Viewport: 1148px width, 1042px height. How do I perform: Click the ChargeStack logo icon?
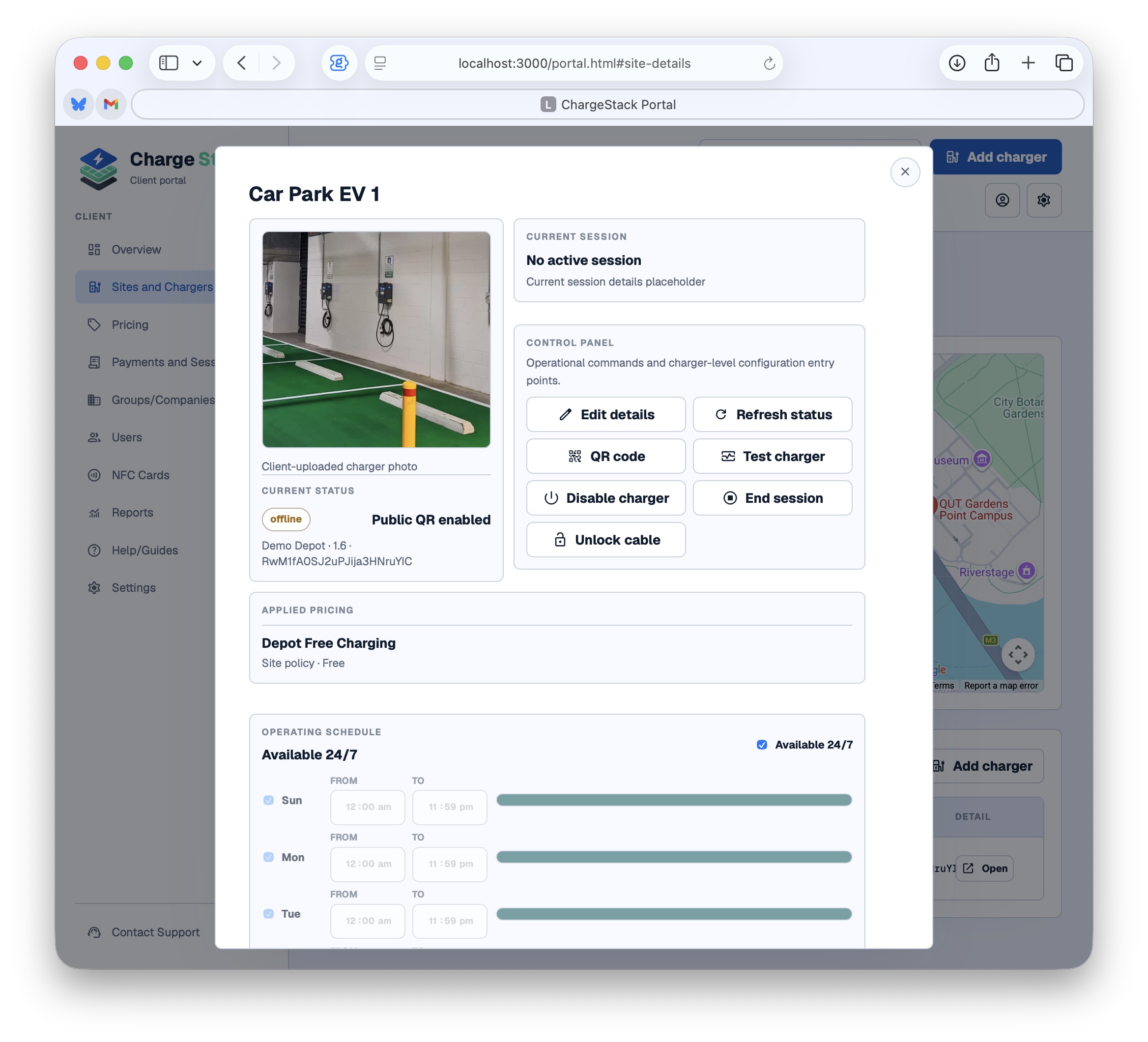pos(98,169)
